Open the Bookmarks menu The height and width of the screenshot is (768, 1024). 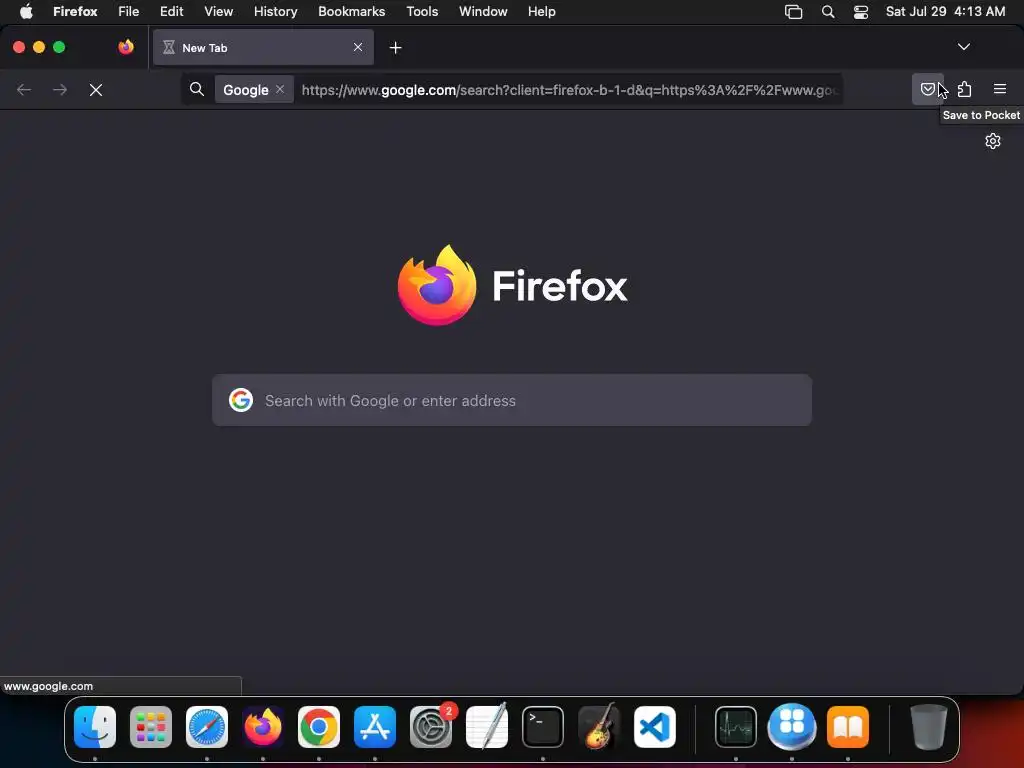coord(351,12)
